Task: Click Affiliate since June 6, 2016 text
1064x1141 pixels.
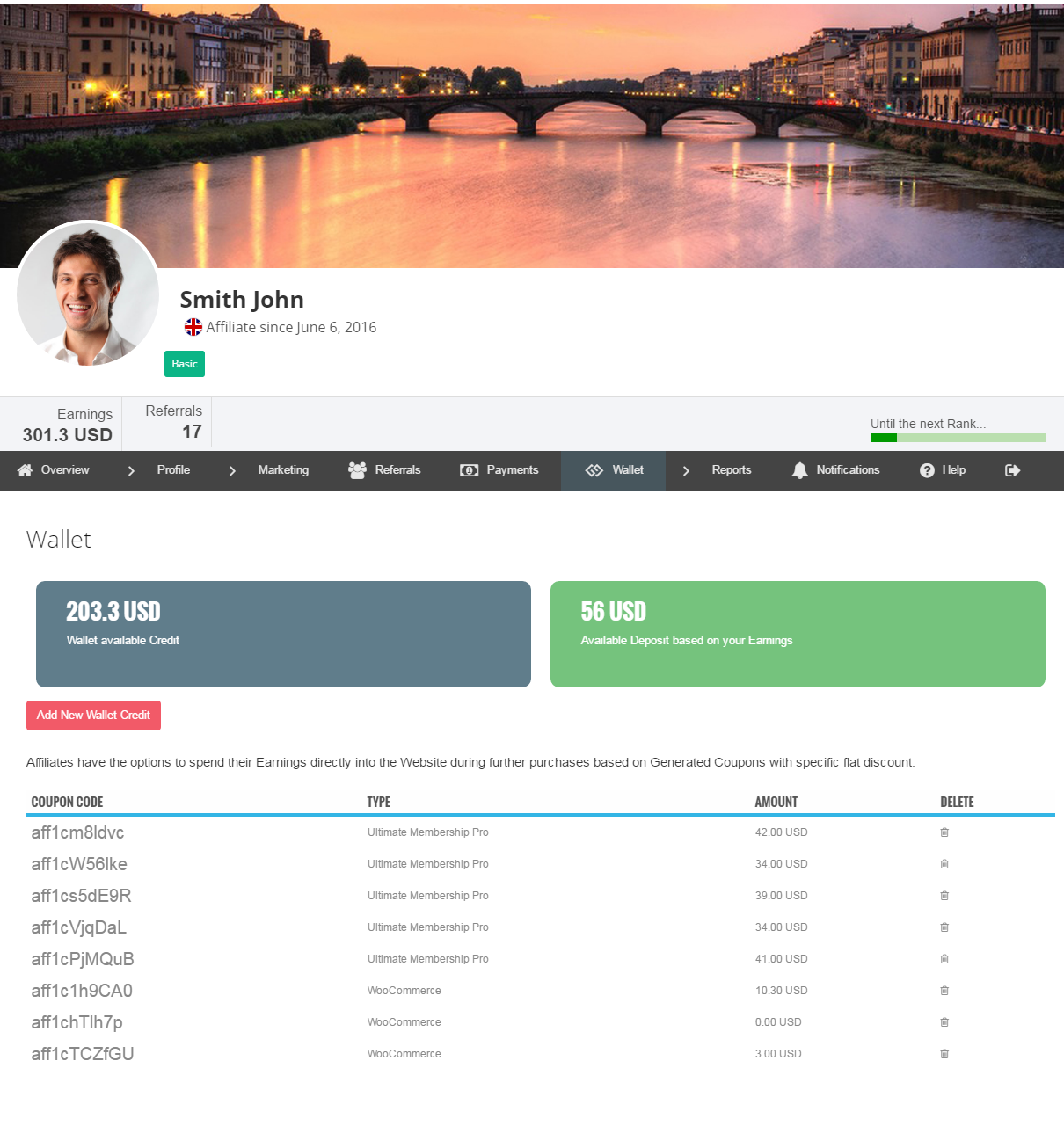Action: [x=291, y=327]
